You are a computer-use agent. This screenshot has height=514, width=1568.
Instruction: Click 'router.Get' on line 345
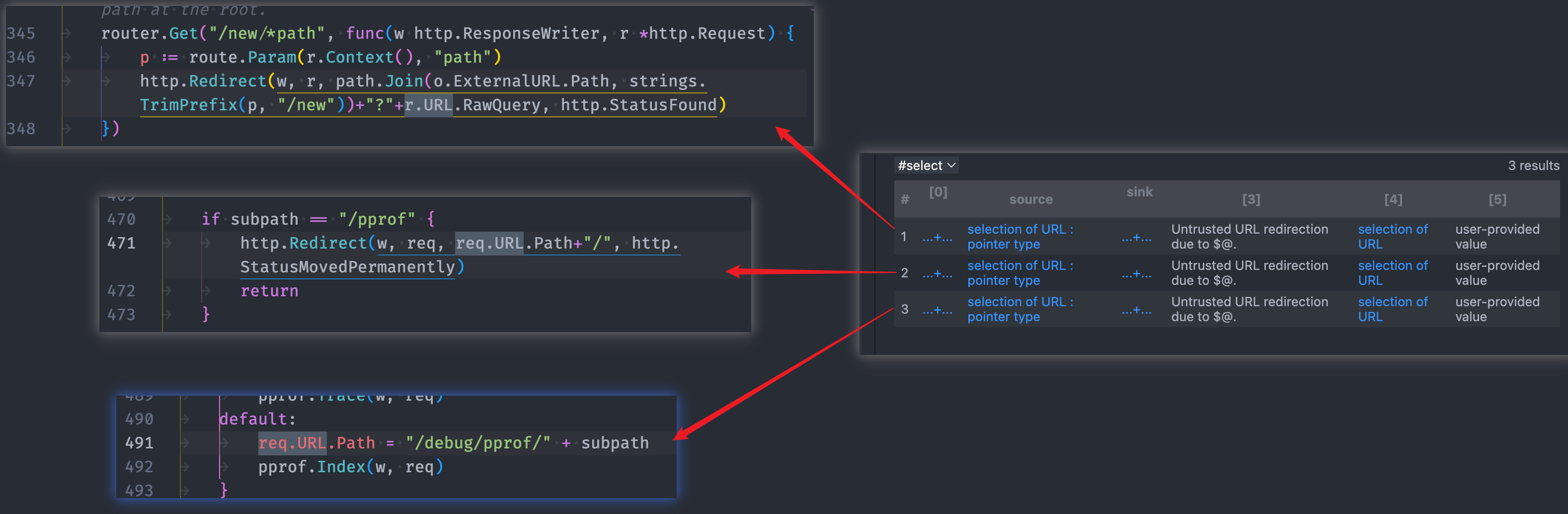click(x=150, y=33)
